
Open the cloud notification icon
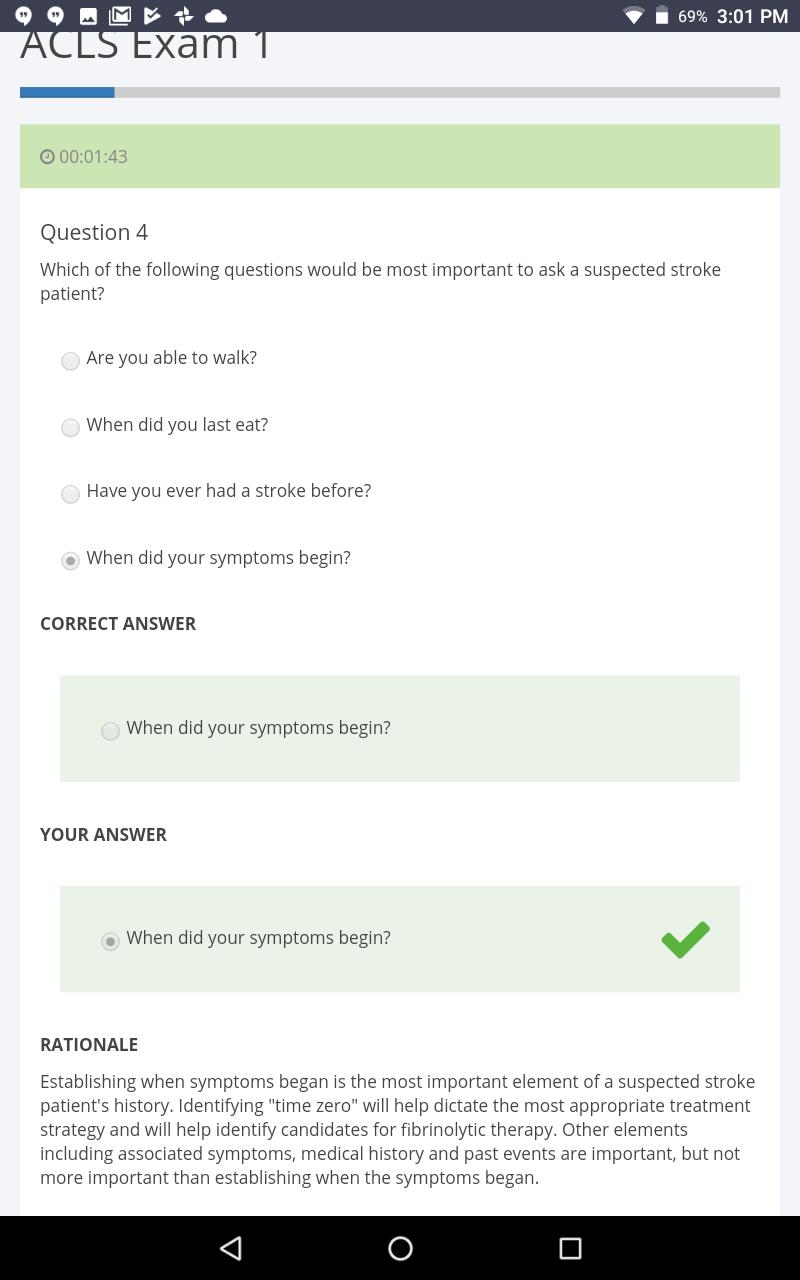(x=215, y=16)
